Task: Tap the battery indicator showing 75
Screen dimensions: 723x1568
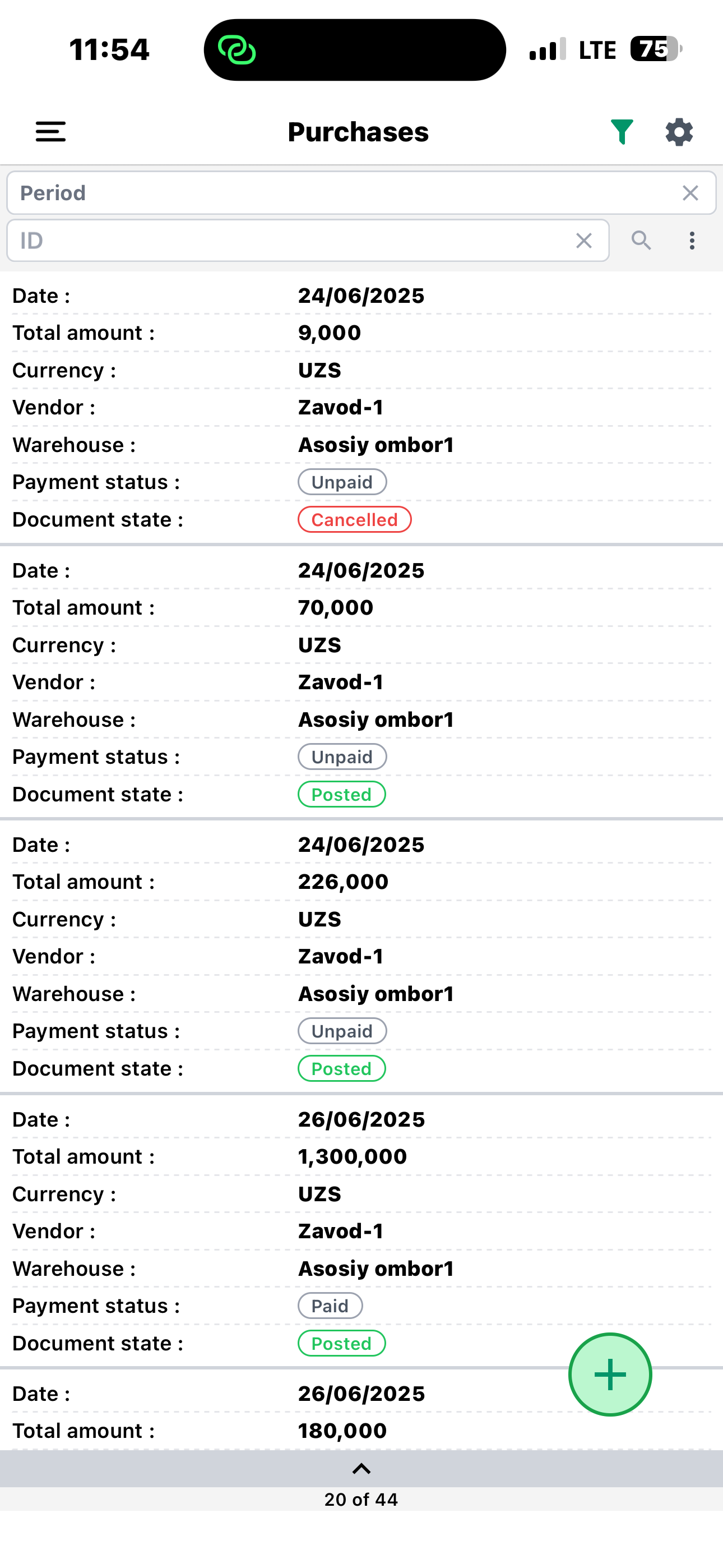Action: point(656,49)
